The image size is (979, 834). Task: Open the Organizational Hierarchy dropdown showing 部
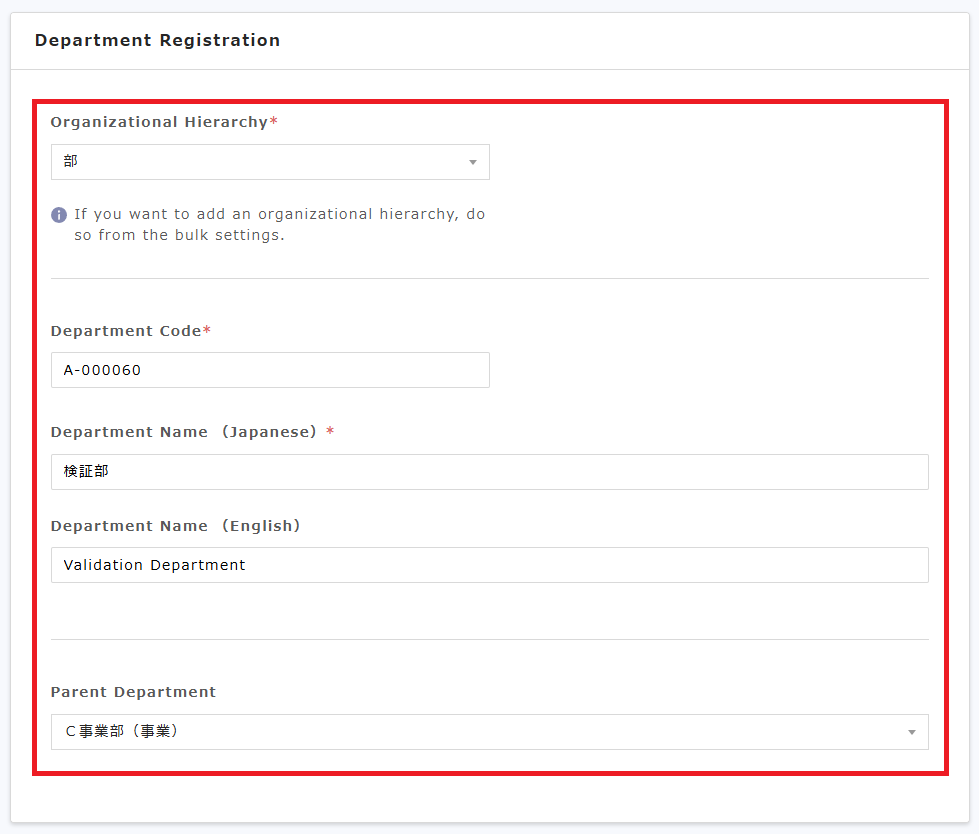(x=270, y=162)
